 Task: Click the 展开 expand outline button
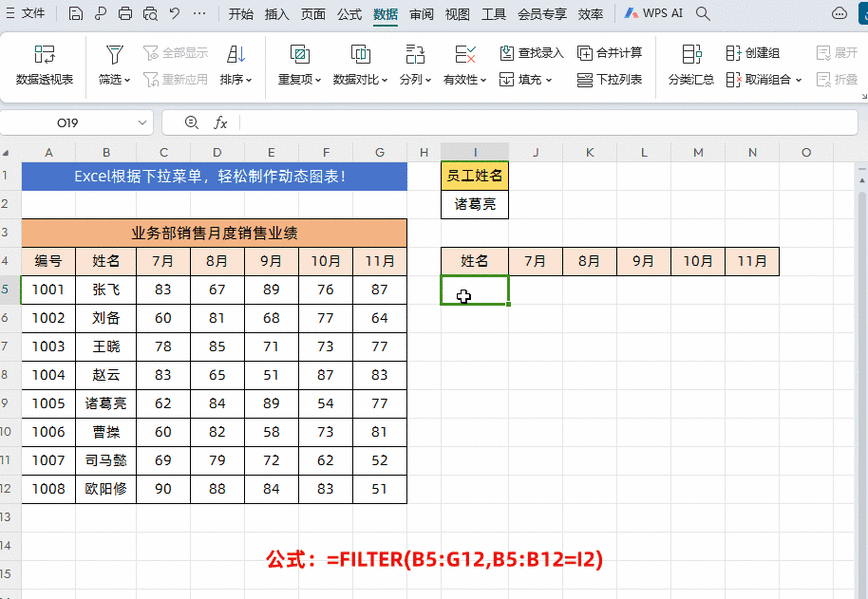[x=836, y=53]
